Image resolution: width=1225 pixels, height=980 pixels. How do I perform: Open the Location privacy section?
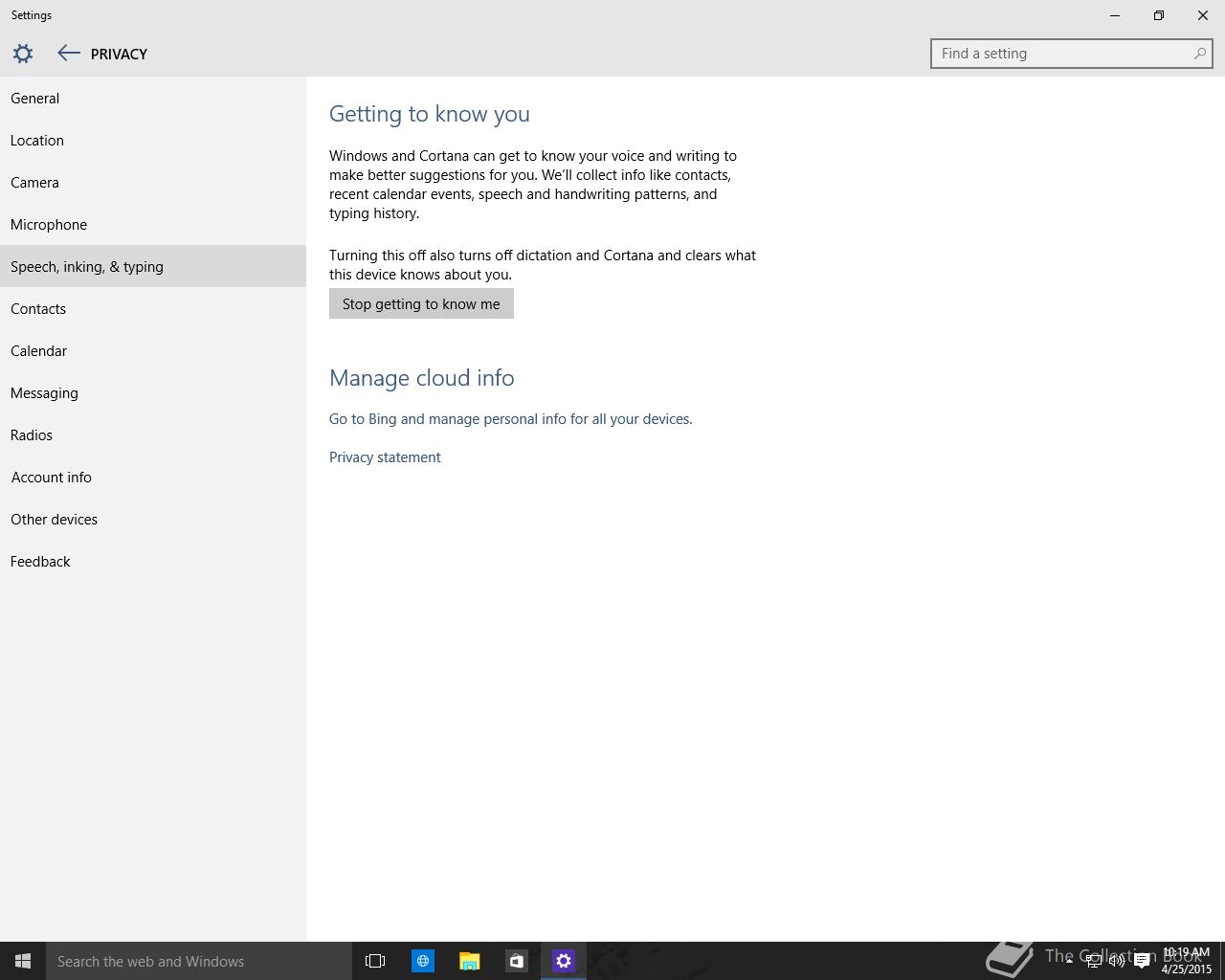coord(153,141)
